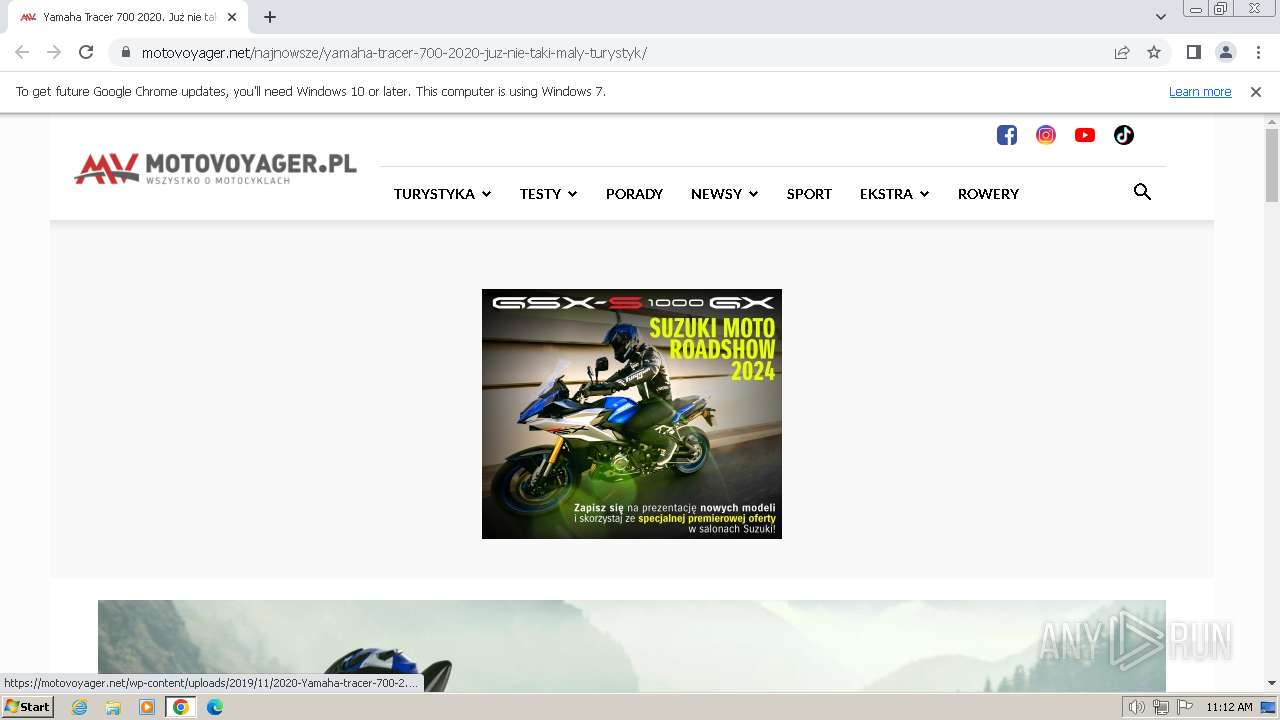Select Chrome in the taskbar
The image size is (1280, 720).
pyautogui.click(x=180, y=707)
